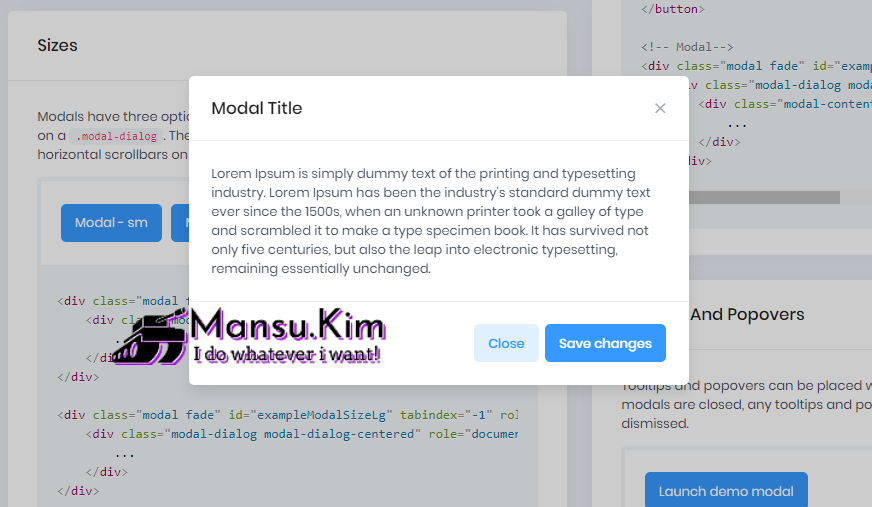Click the Modal - sm button
Image resolution: width=872 pixels, height=507 pixels.
coord(111,222)
